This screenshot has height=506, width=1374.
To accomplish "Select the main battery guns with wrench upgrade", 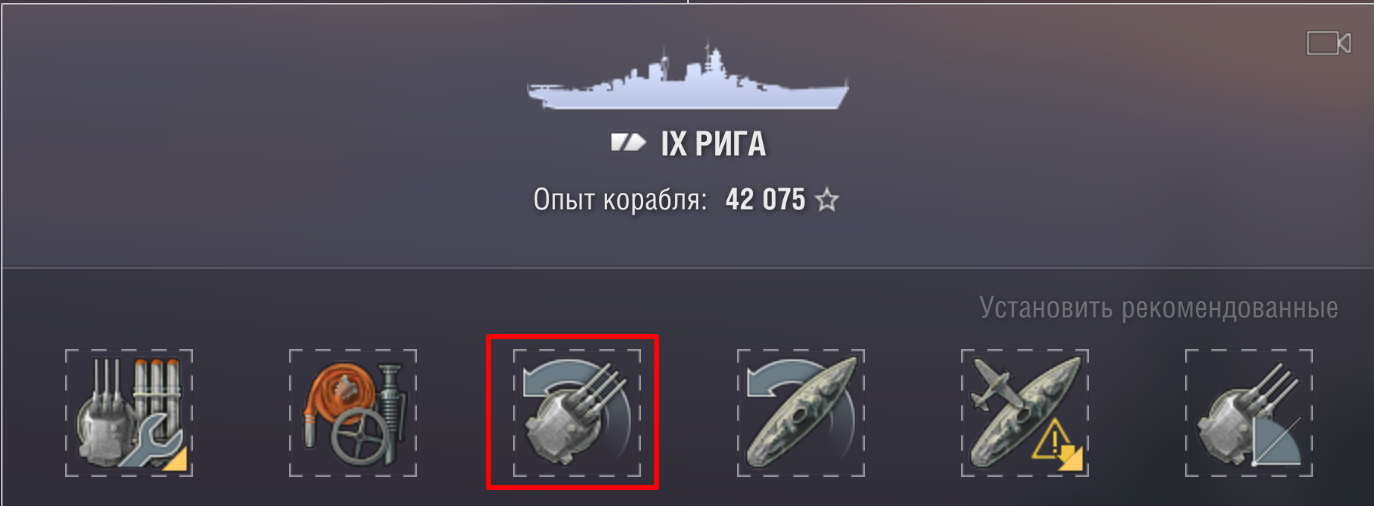I will click(x=129, y=413).
